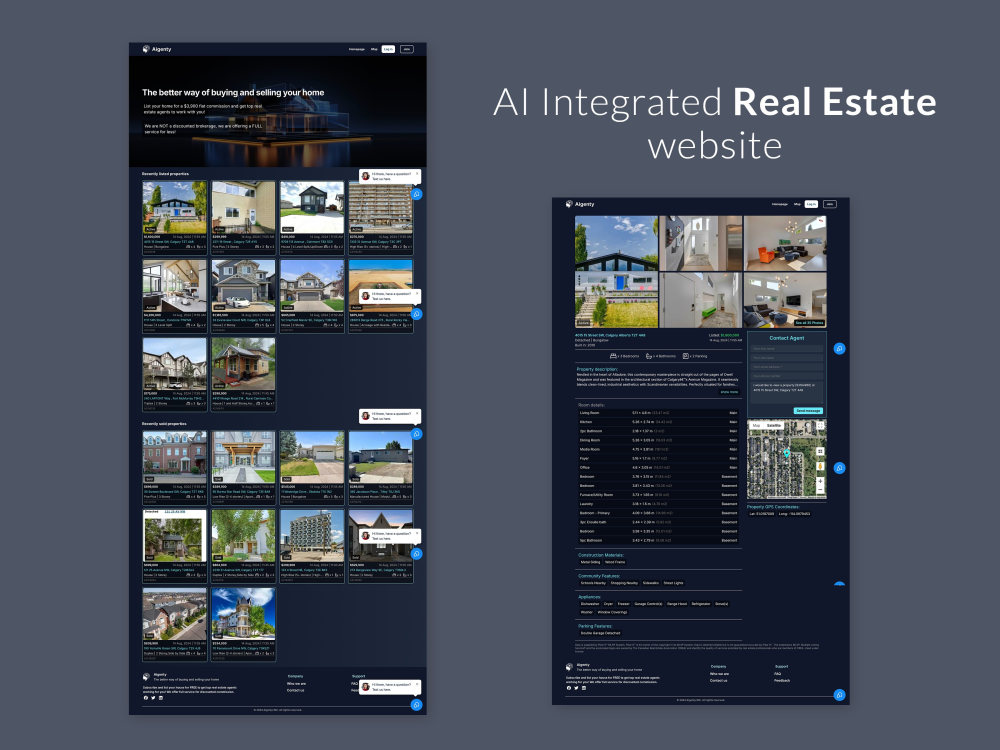The height and width of the screenshot is (750, 1000).
Task: Open chat bubble icon at detail page footer corner
Action: [x=839, y=695]
